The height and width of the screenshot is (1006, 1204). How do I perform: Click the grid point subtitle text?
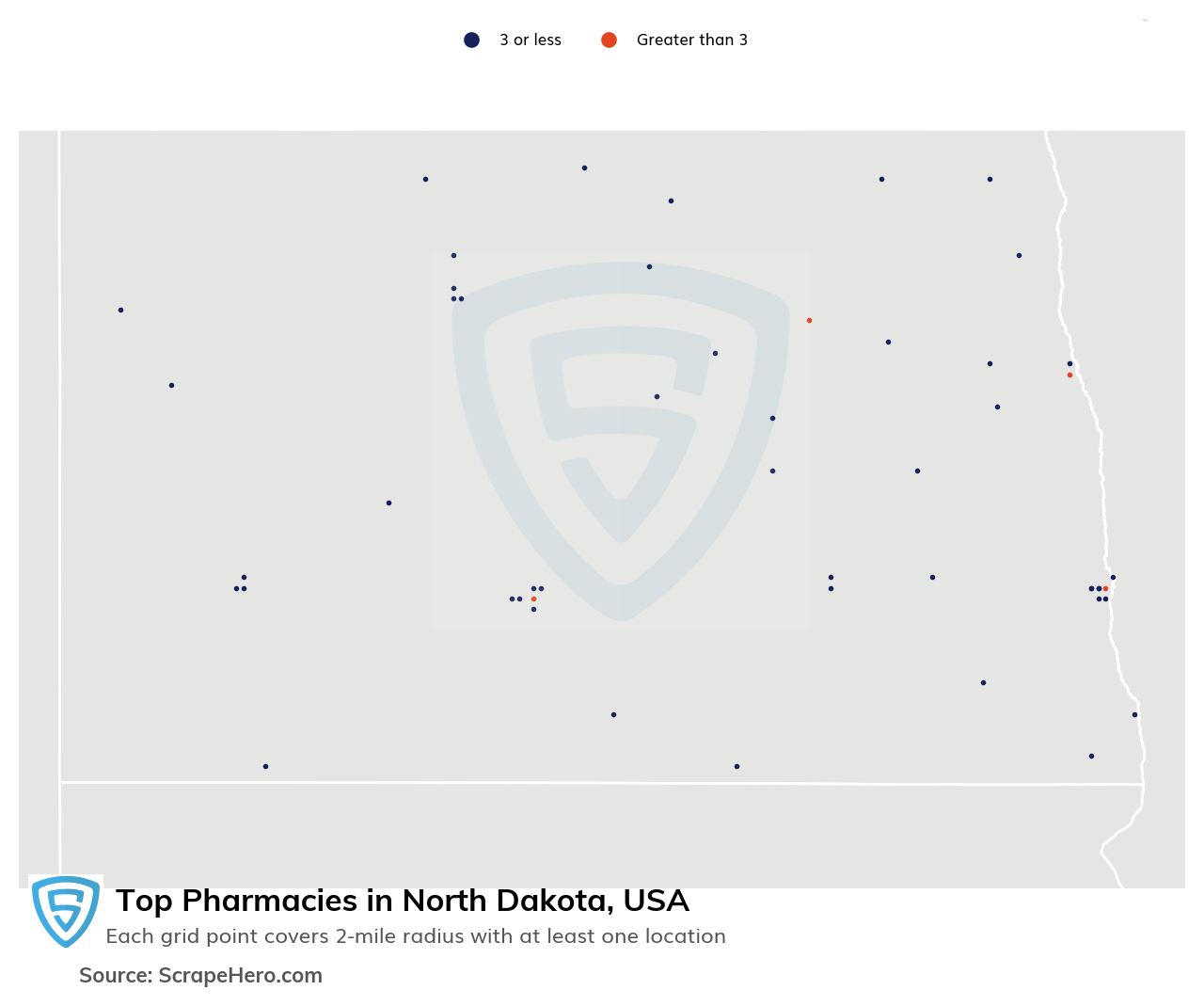pos(416,936)
